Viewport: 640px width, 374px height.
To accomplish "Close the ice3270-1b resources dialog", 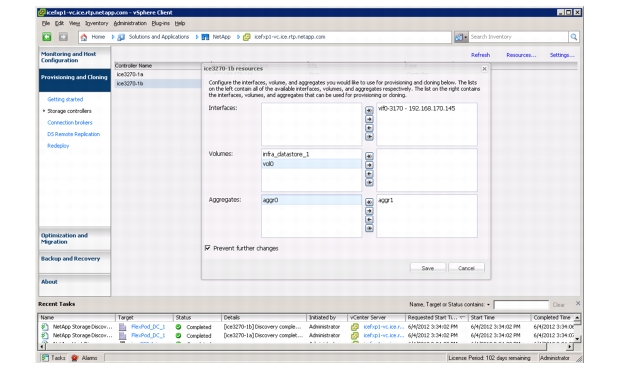I will (484, 69).
